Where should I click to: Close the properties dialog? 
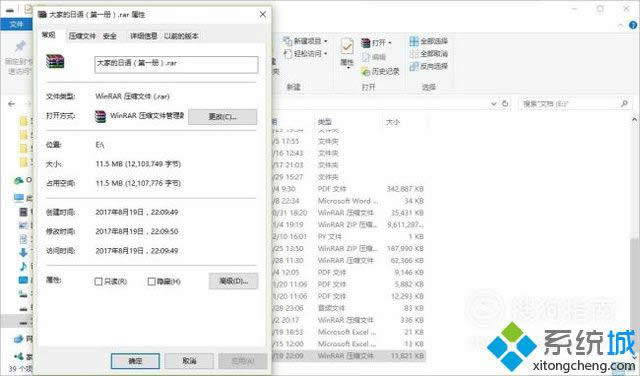pos(263,15)
